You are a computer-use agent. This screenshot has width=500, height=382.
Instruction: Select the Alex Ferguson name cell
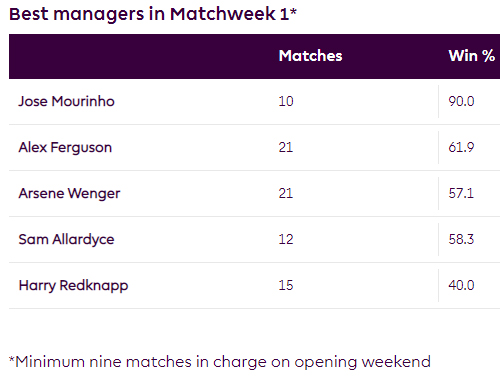click(x=65, y=147)
